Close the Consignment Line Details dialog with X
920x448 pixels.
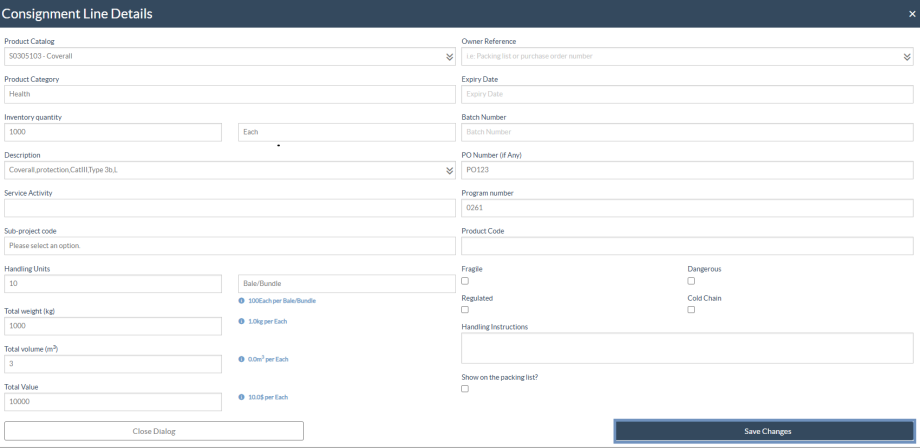click(x=912, y=14)
